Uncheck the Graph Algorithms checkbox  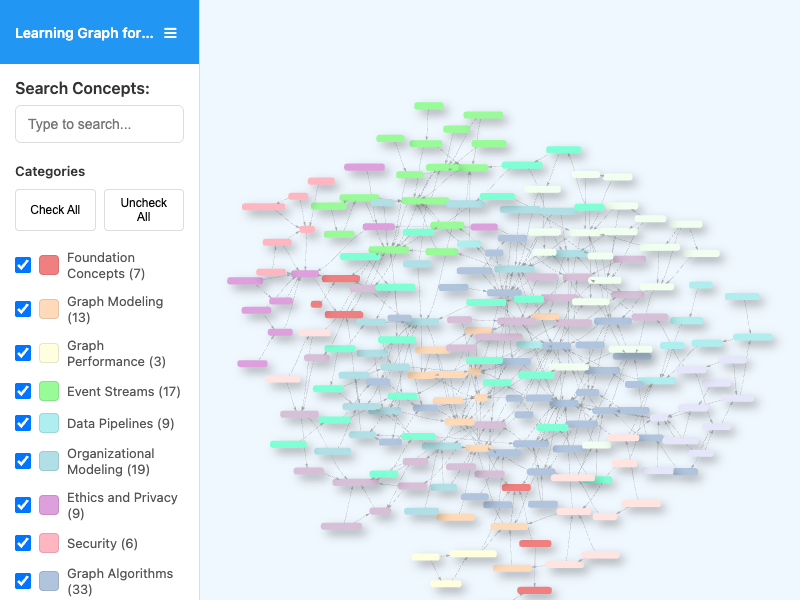point(23,581)
